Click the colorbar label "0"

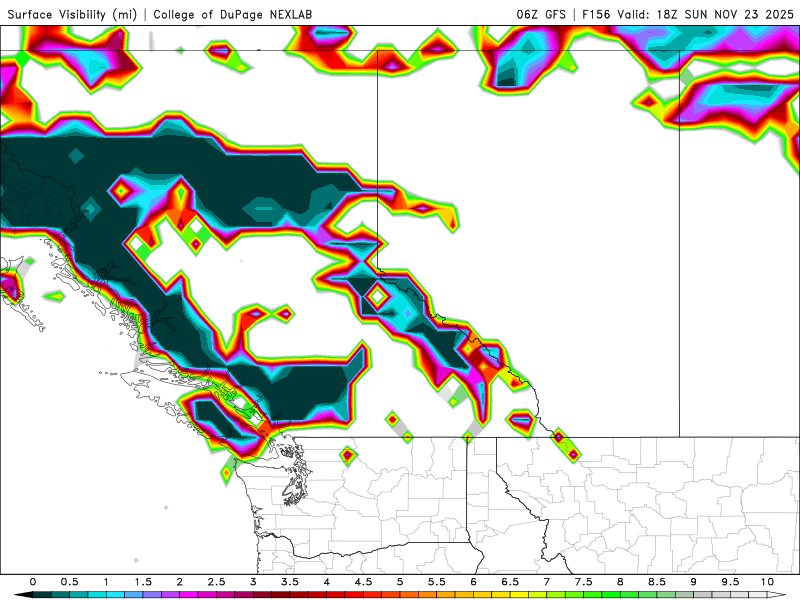pos(33,582)
